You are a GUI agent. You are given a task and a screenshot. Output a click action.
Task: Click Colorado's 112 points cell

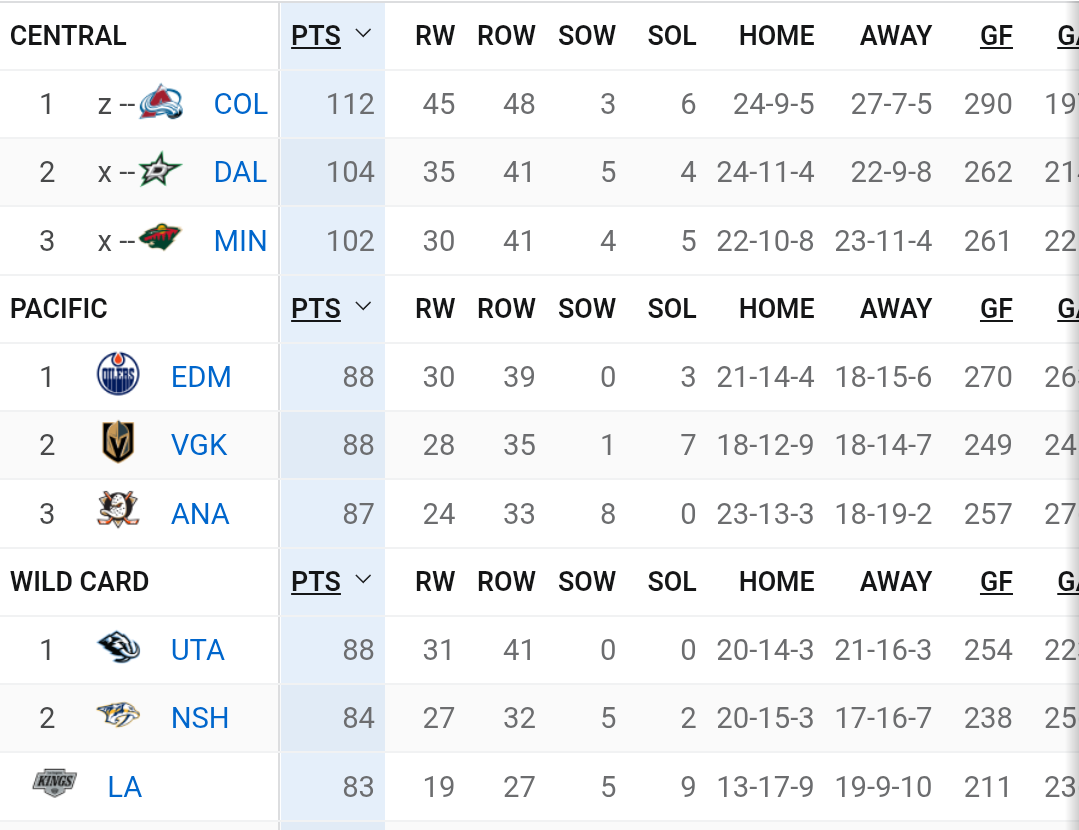click(x=349, y=104)
